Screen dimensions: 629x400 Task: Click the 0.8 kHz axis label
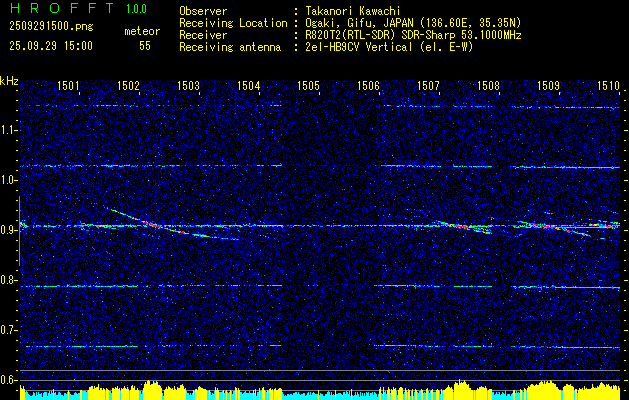pos(7,280)
